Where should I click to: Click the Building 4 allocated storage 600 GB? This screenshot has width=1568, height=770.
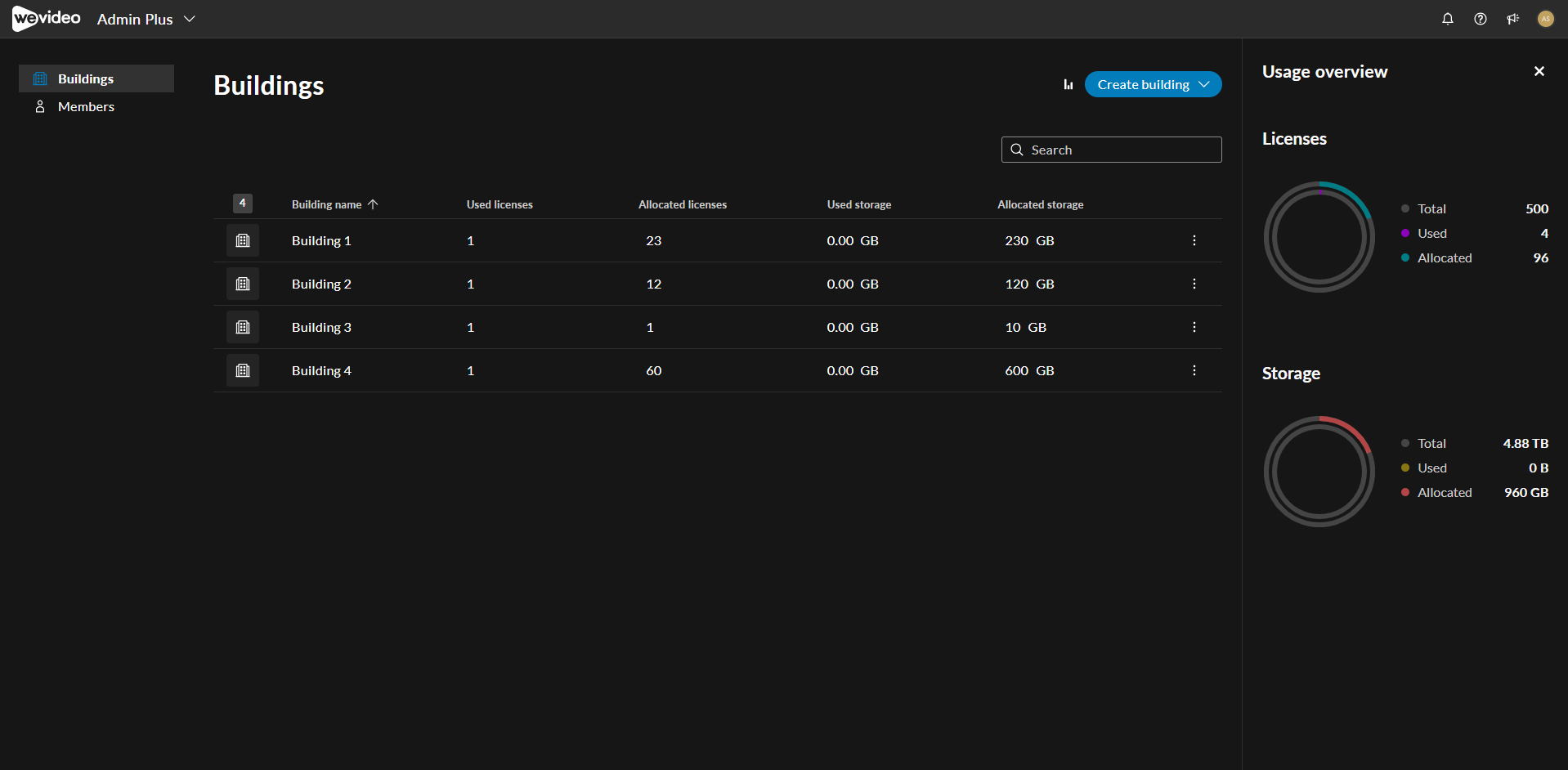pos(1029,370)
